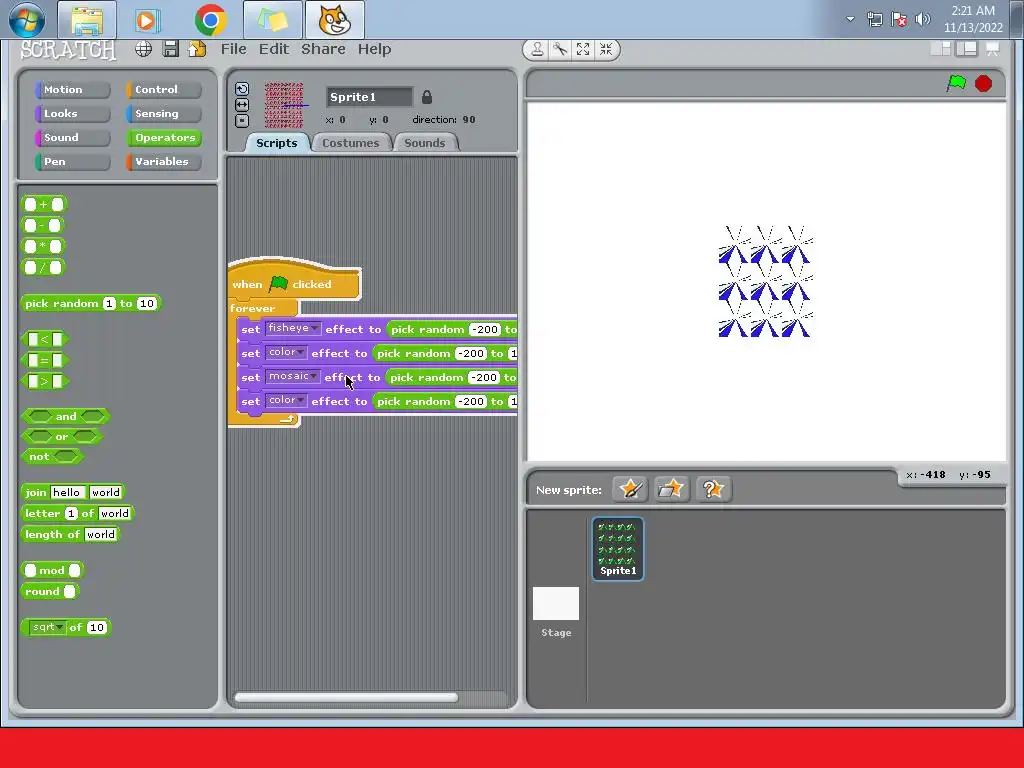1024x768 pixels.
Task: Click the globe language icon
Action: (144, 49)
